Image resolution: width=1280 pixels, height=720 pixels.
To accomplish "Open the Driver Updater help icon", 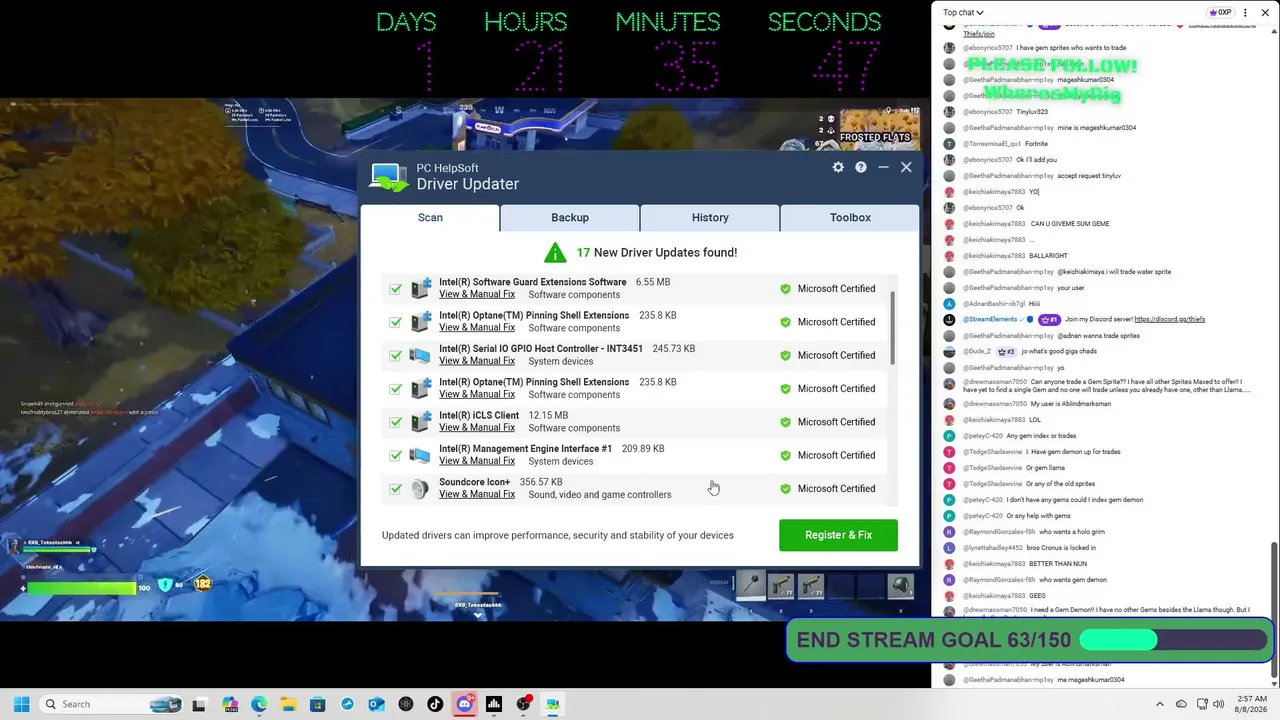I will coord(860,167).
